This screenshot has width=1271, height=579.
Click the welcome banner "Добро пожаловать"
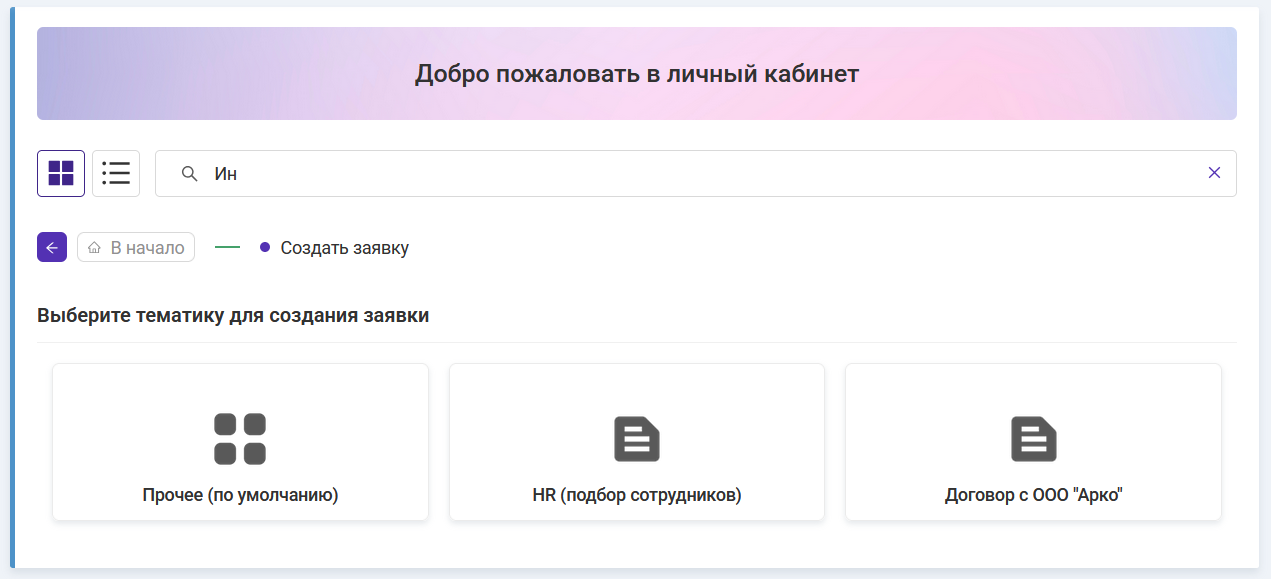(637, 74)
